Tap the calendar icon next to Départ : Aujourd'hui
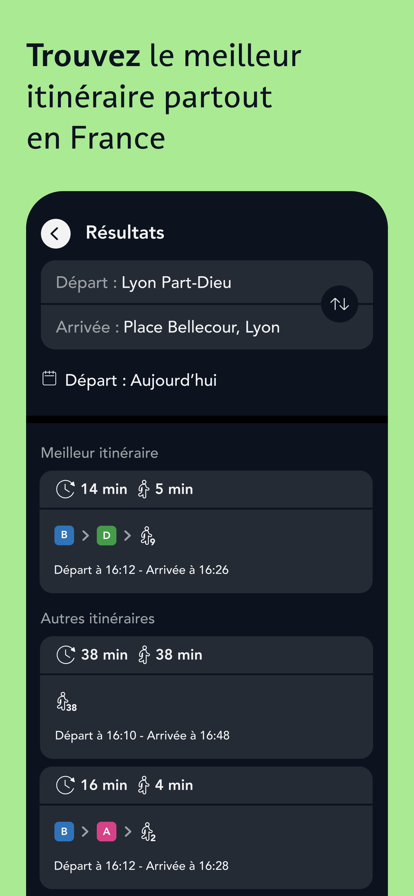Screen dimensions: 414x896 (50, 379)
